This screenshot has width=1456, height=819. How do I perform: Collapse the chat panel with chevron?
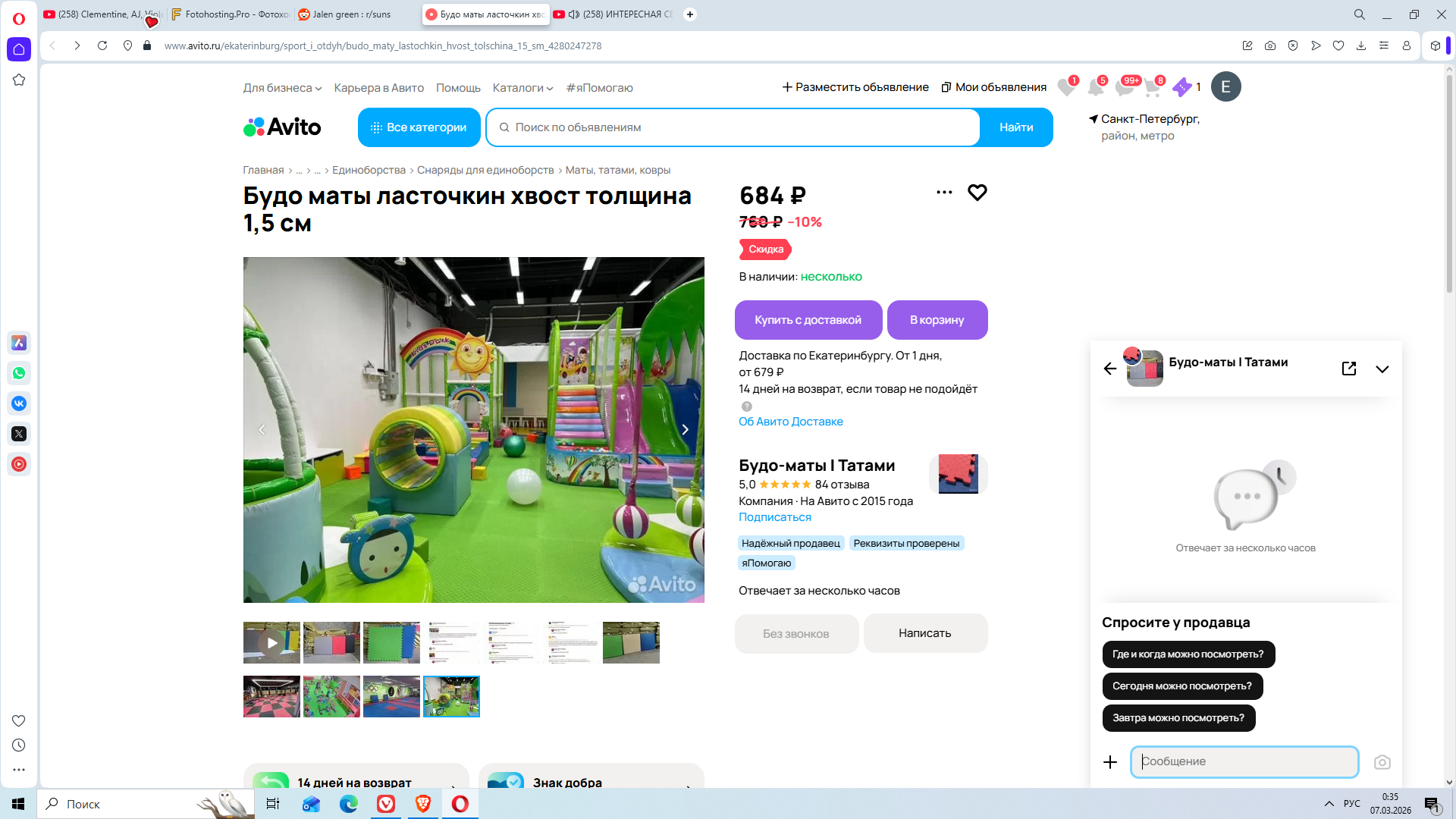click(x=1382, y=369)
